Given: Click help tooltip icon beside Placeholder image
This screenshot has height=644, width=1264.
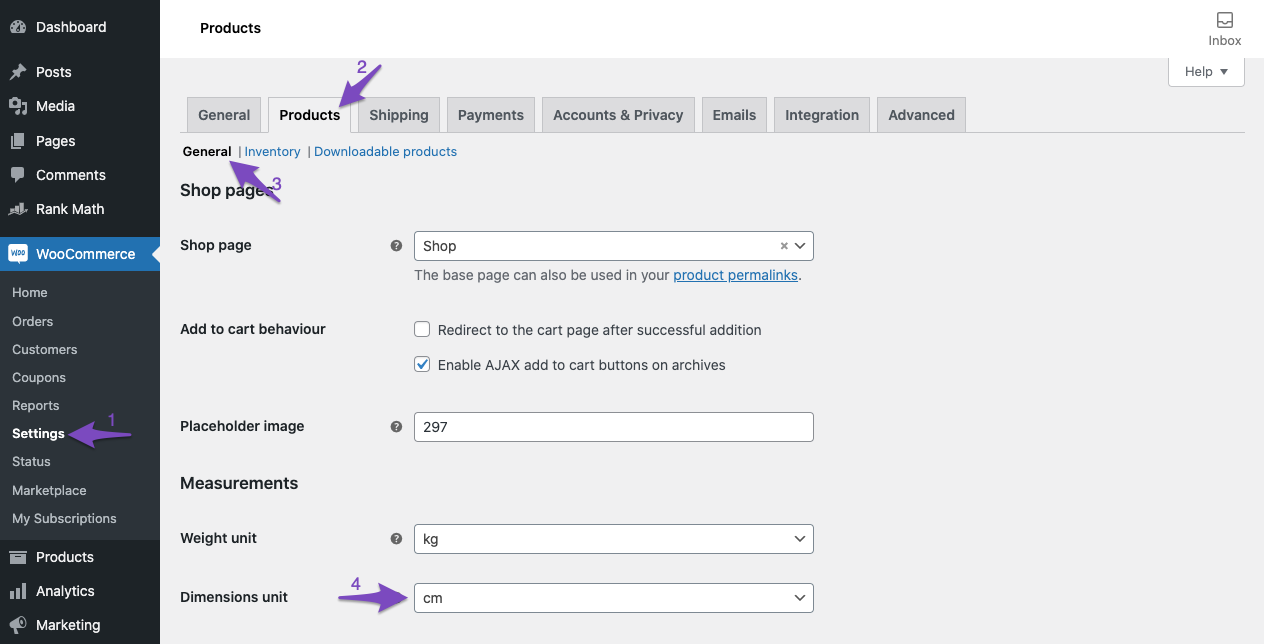Looking at the screenshot, I should tap(396, 427).
